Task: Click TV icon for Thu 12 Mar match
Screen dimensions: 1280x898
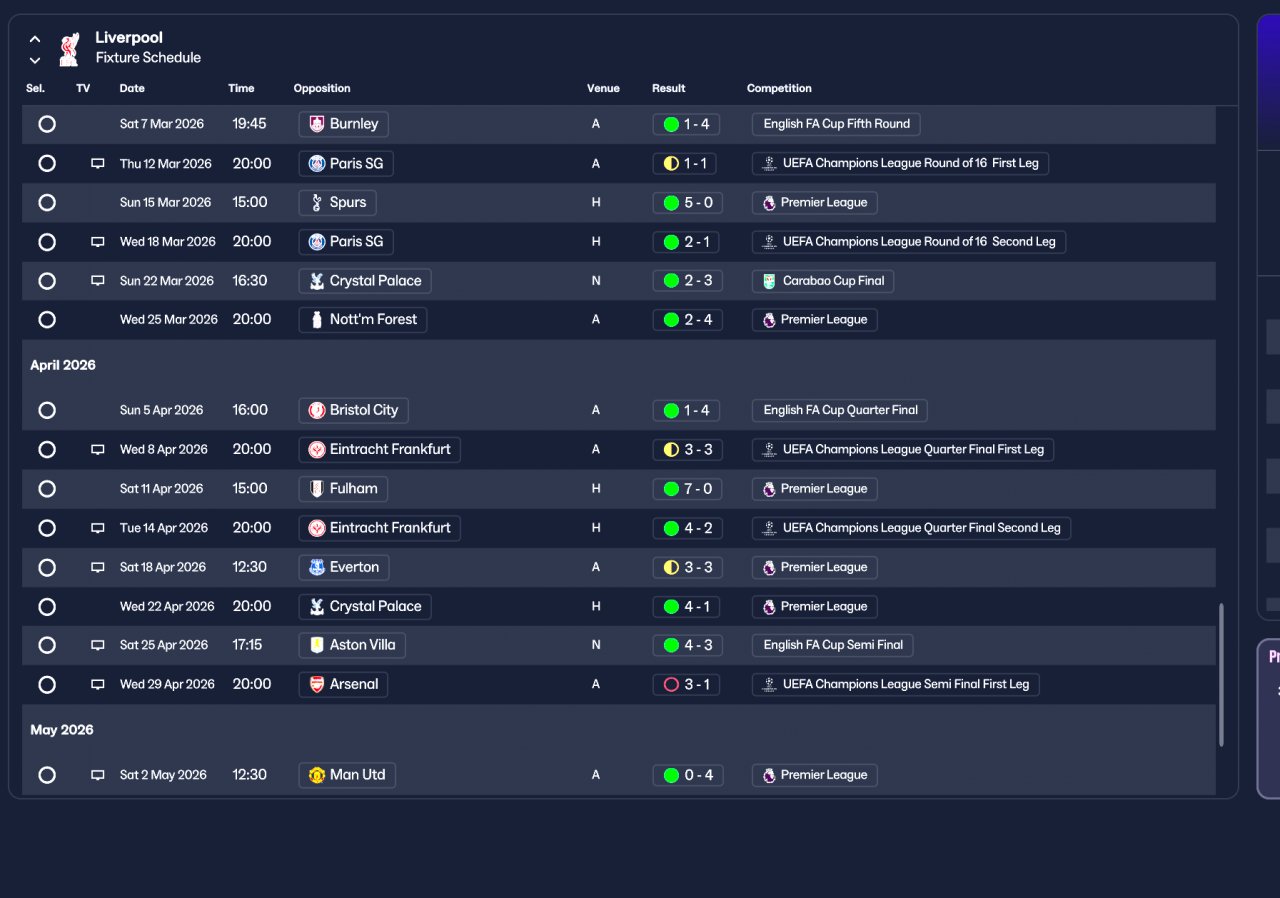Action: coord(98,163)
